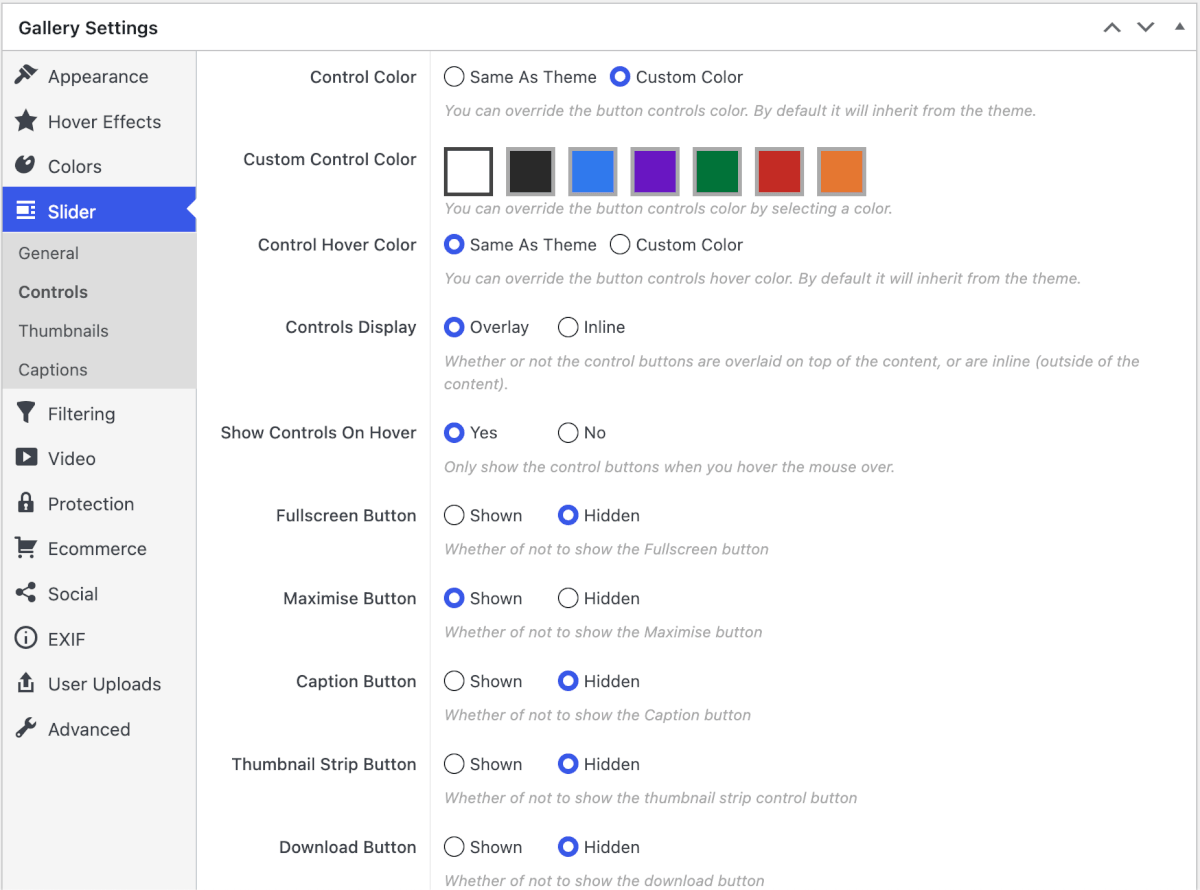Screen dimensions: 1200x890
Task: Click the Social share icon
Action: (x=26, y=593)
